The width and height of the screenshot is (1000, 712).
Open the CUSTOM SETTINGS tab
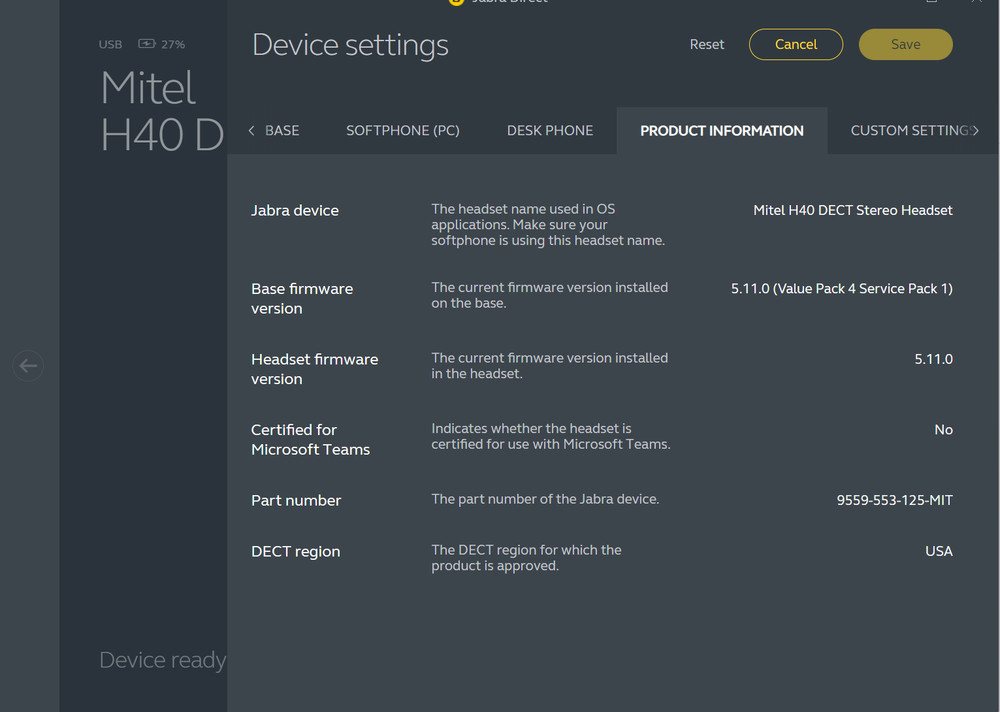pyautogui.click(x=908, y=130)
